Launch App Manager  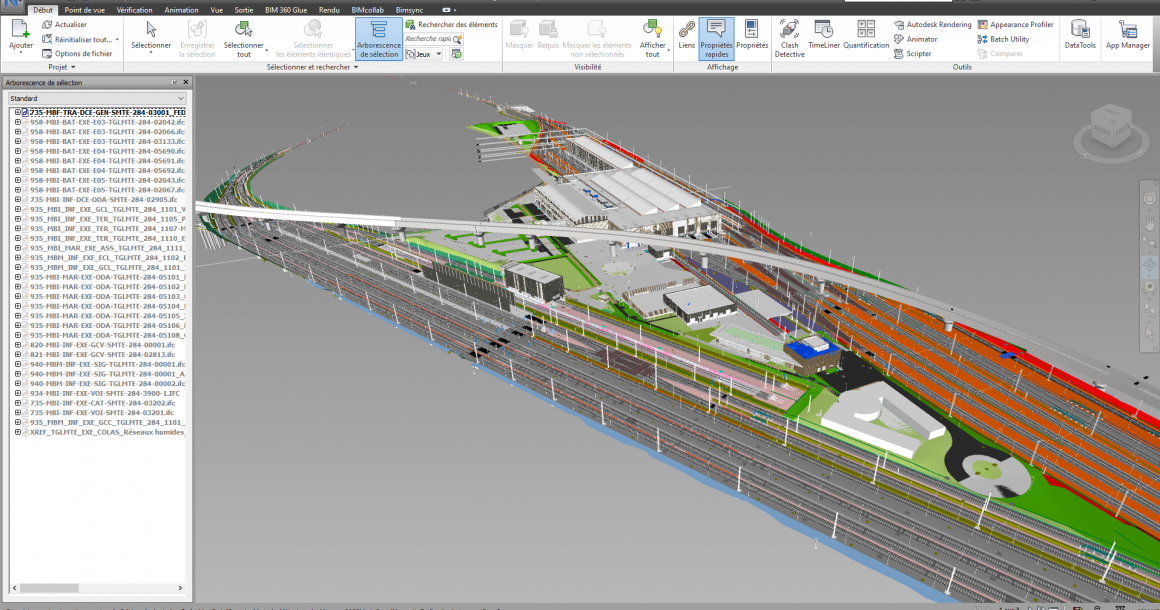coord(1127,35)
